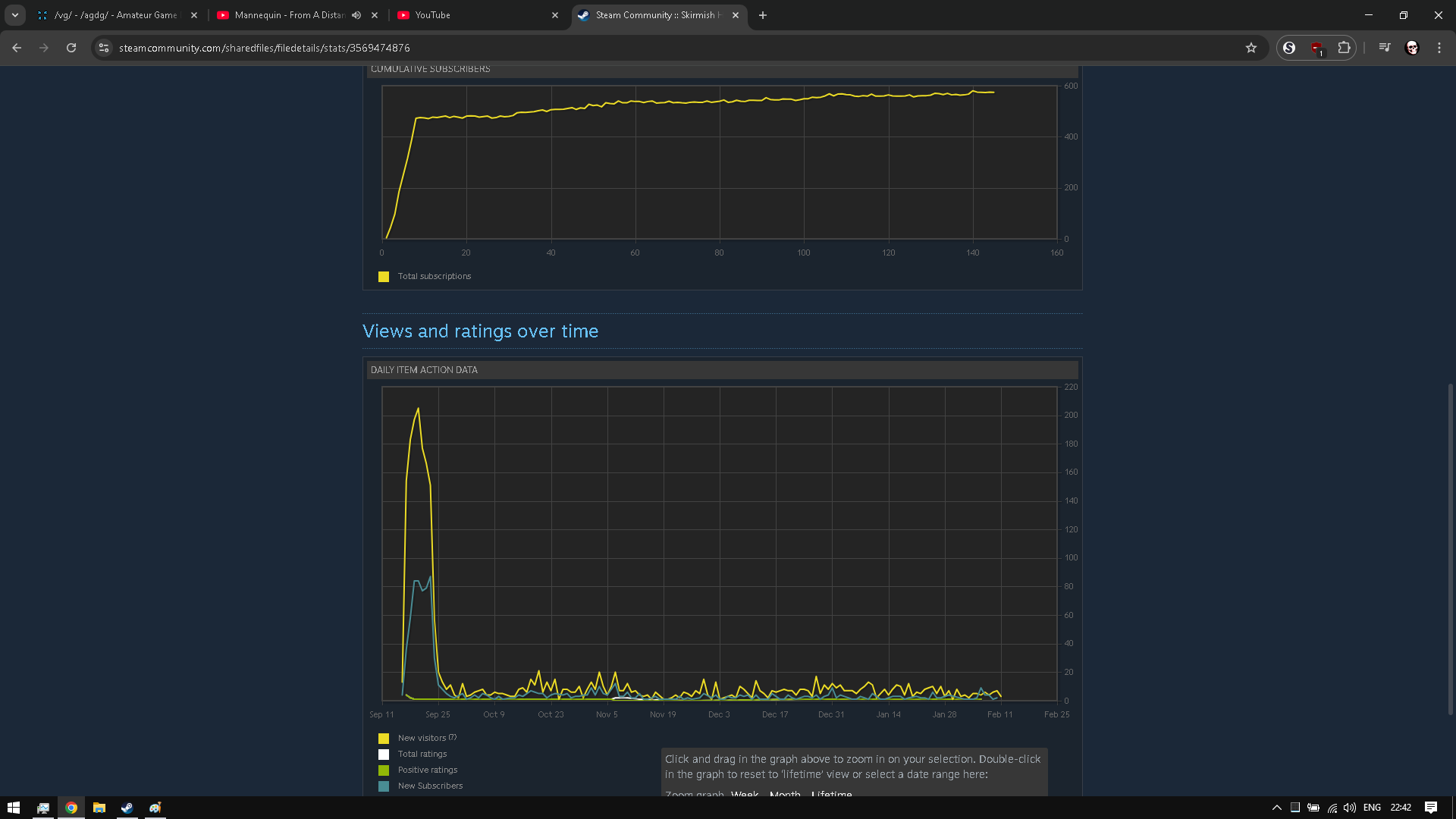Click the Lifetime zoom graph link

[831, 793]
